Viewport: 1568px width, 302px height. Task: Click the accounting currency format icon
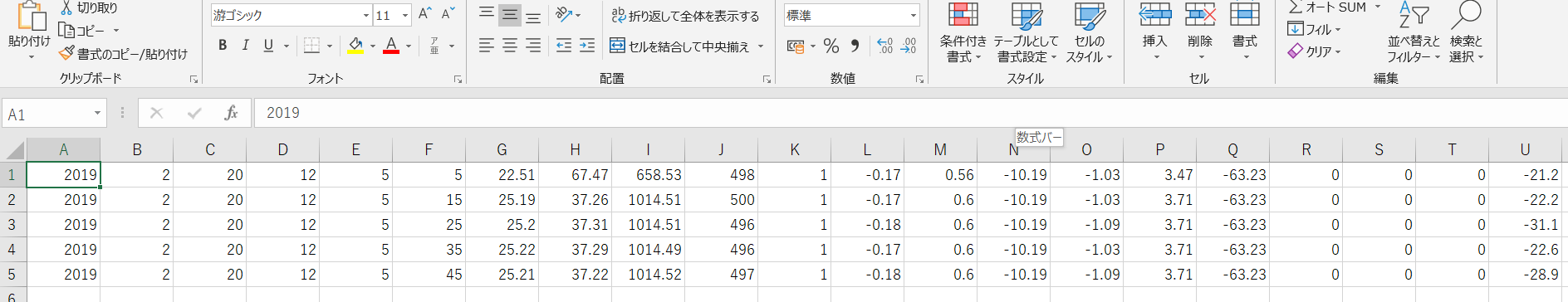coord(796,46)
